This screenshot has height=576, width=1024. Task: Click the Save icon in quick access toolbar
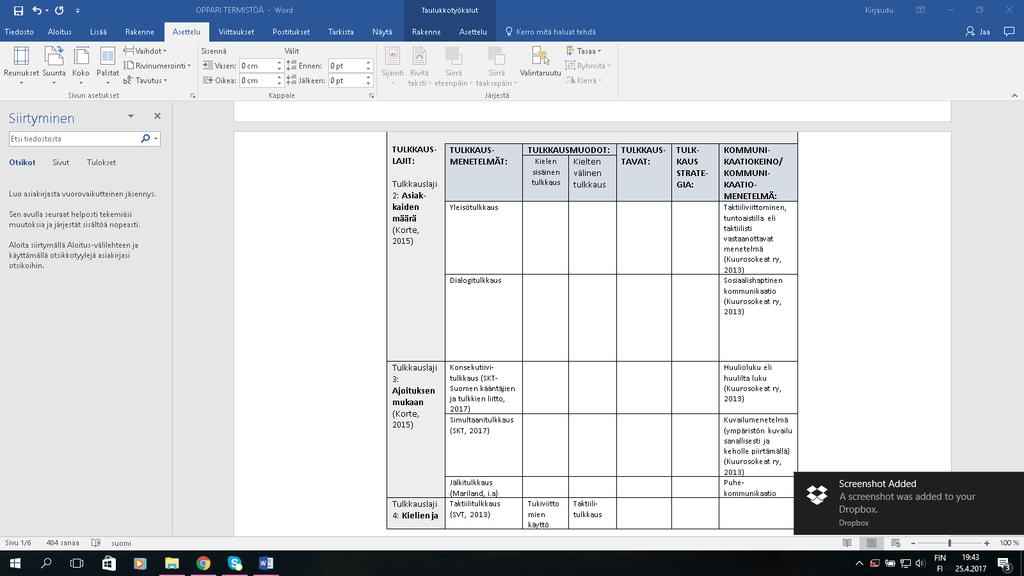point(18,10)
